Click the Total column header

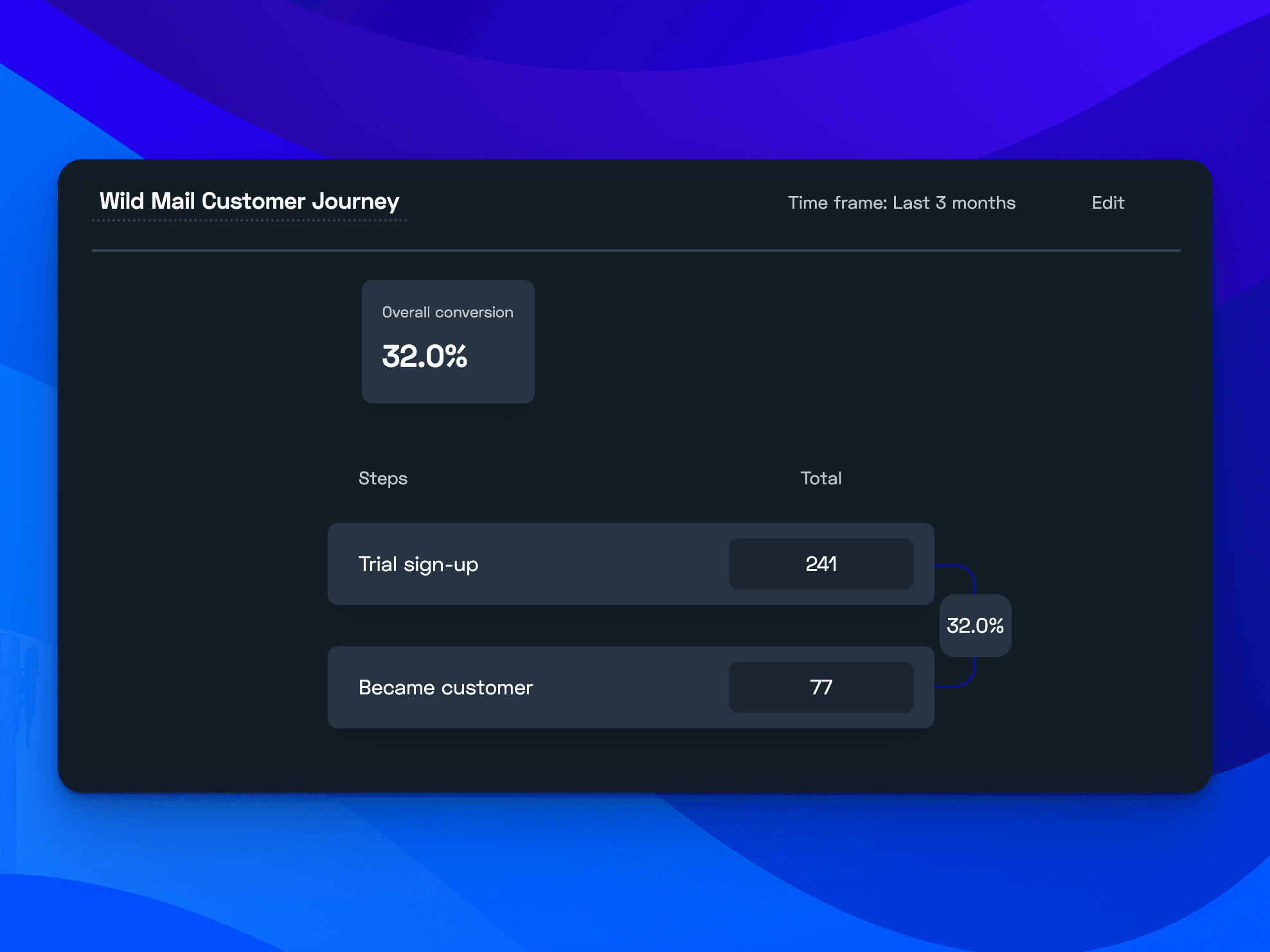821,479
